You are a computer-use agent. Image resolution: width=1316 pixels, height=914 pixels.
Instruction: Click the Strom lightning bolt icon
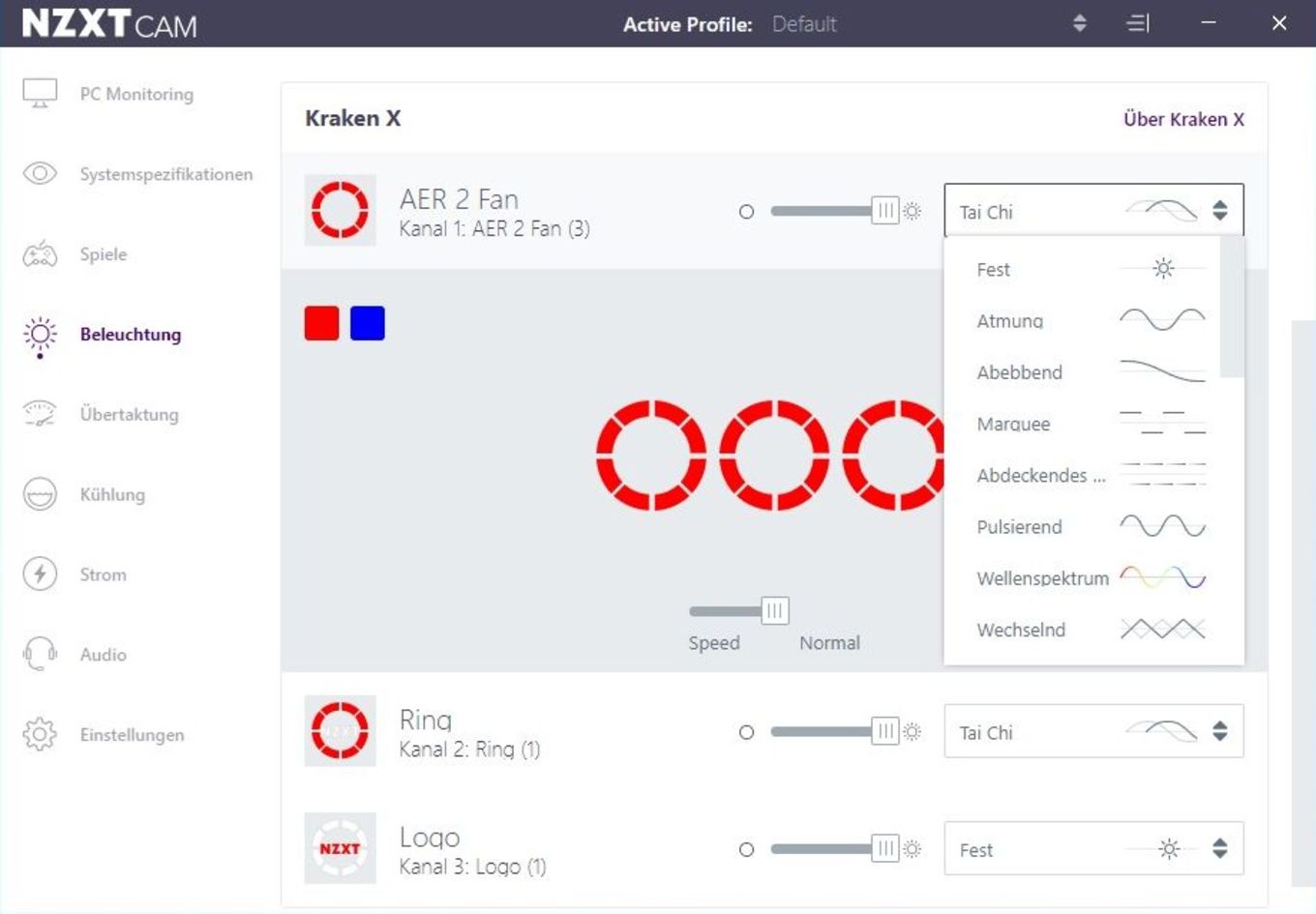40,575
